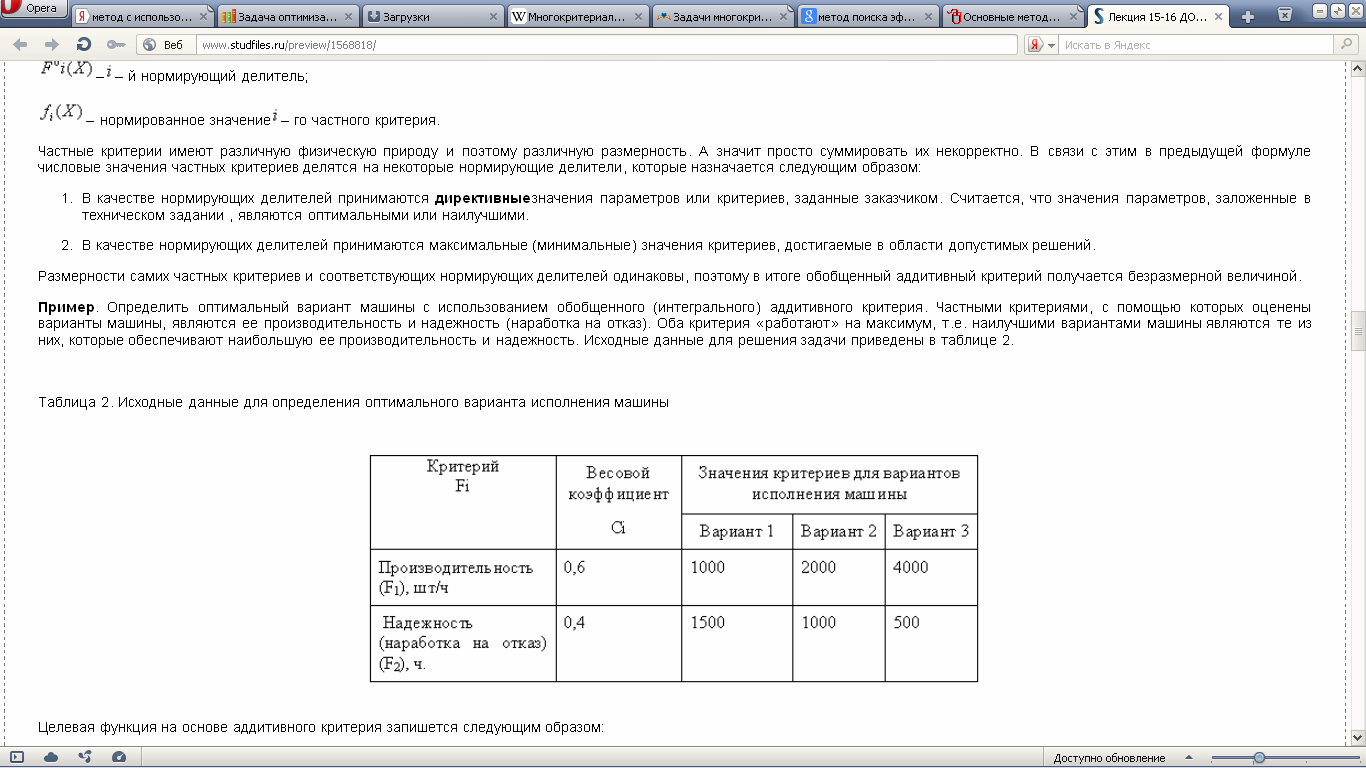Open the closed tabs trash icon
This screenshot has height=768, width=1366.
pos(1285,14)
